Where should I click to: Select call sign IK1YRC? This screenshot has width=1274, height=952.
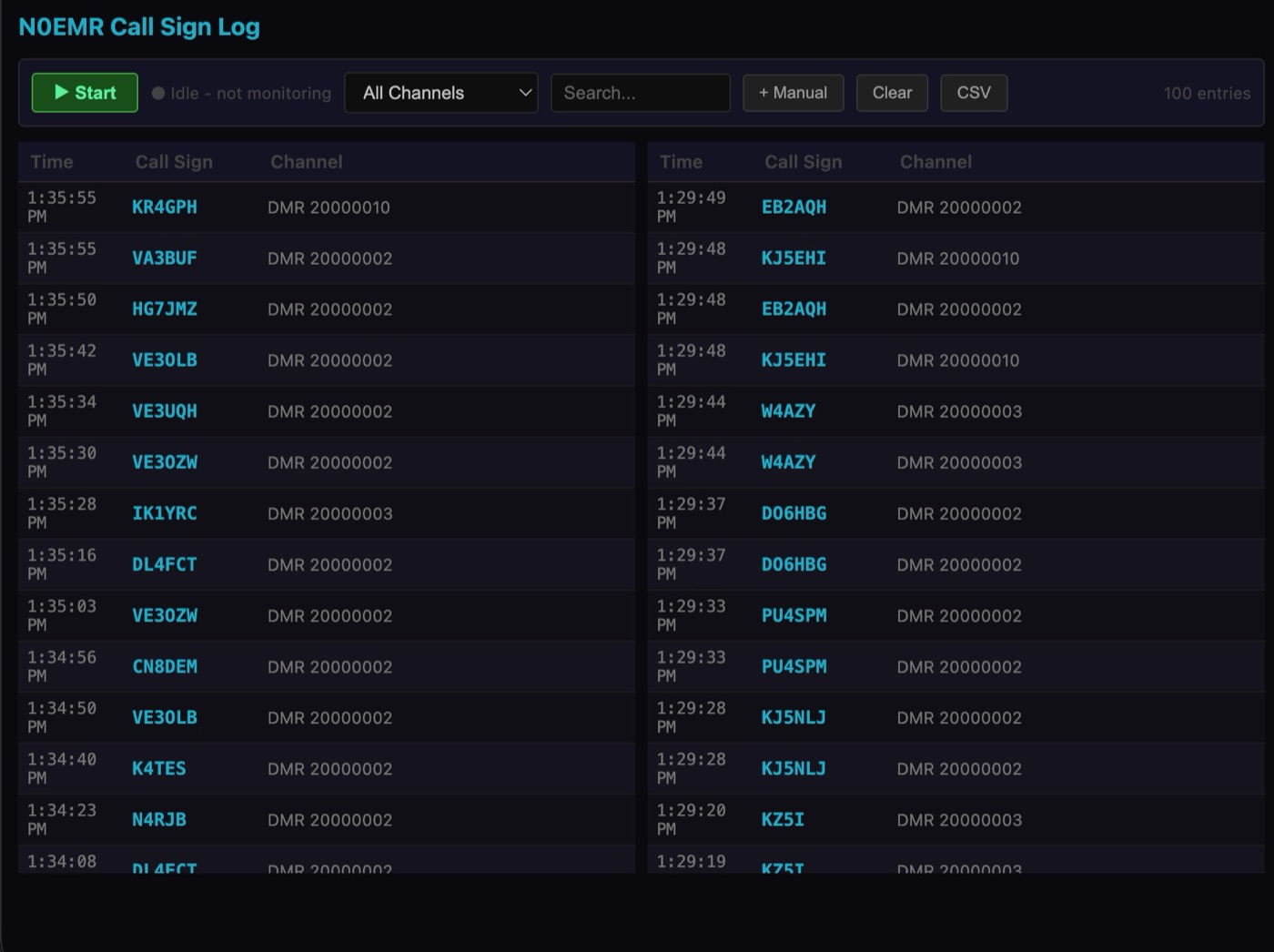(165, 512)
